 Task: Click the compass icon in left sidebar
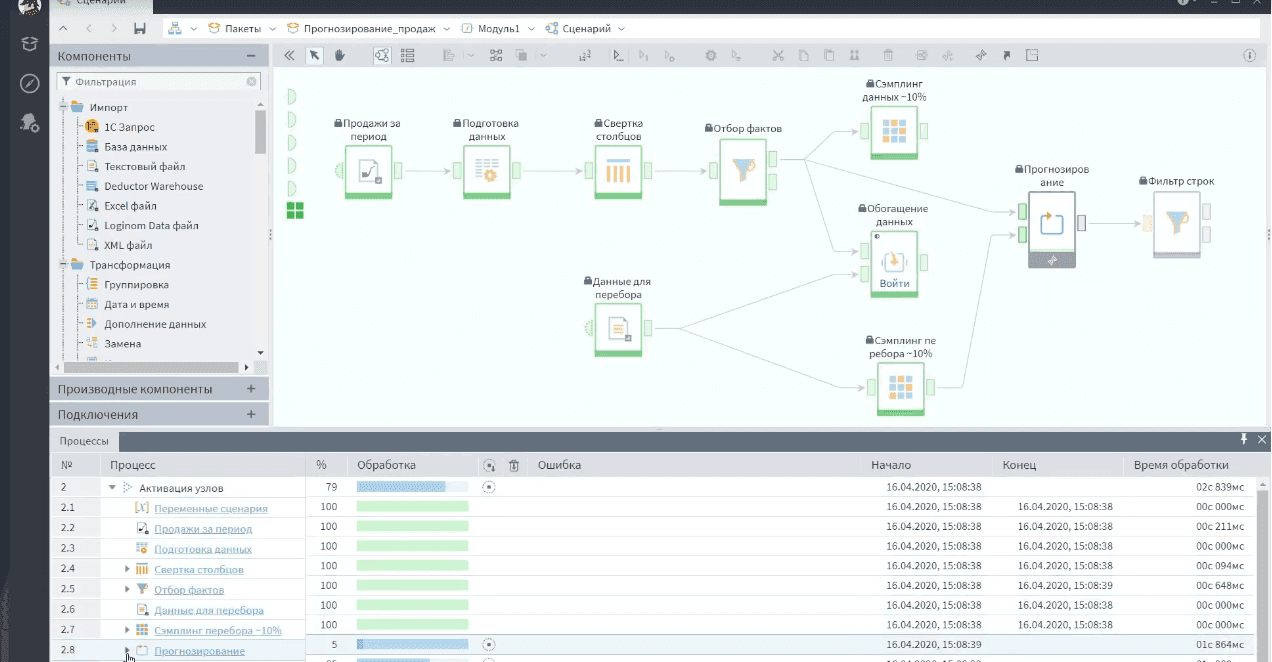click(x=30, y=82)
